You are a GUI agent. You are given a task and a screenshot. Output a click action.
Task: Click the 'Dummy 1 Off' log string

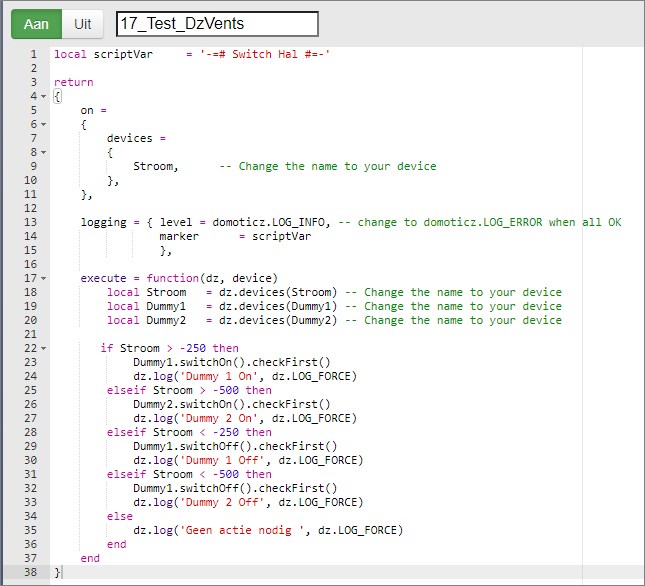(222, 460)
